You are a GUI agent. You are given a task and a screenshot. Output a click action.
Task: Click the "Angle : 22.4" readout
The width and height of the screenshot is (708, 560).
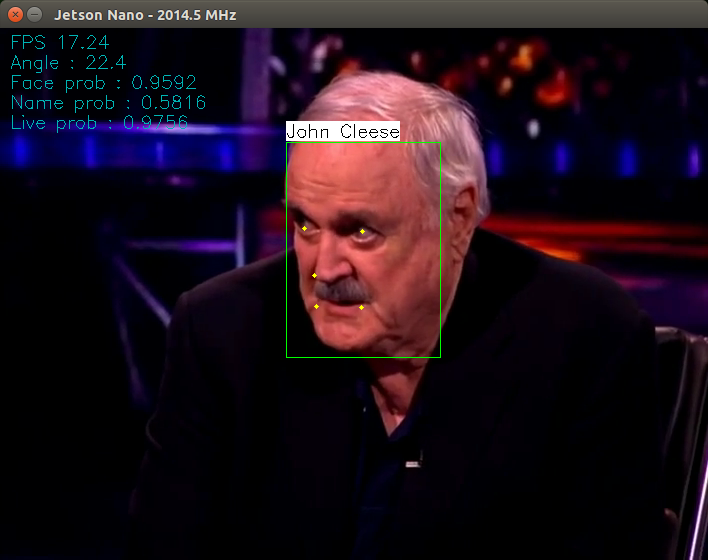68,63
